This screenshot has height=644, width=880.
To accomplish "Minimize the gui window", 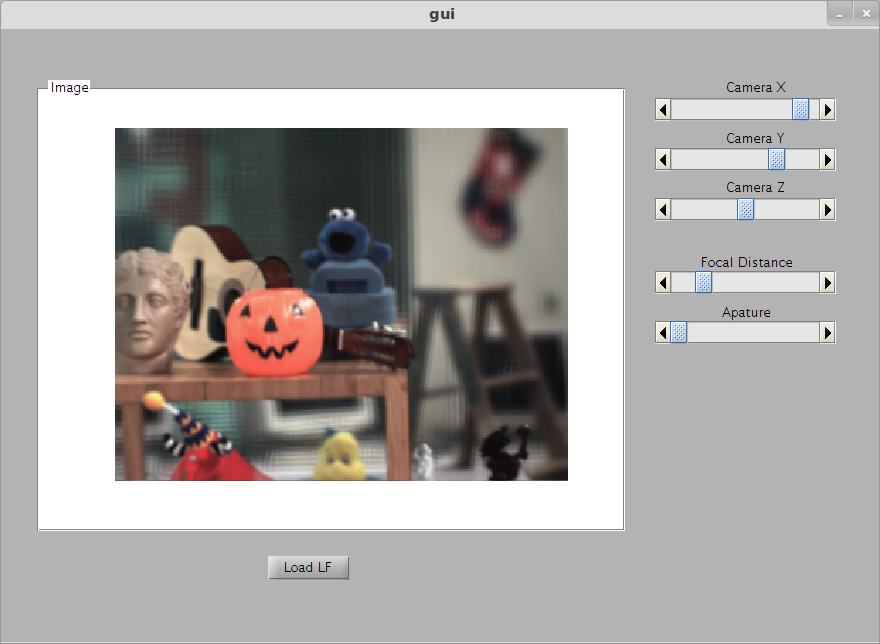I will click(840, 15).
